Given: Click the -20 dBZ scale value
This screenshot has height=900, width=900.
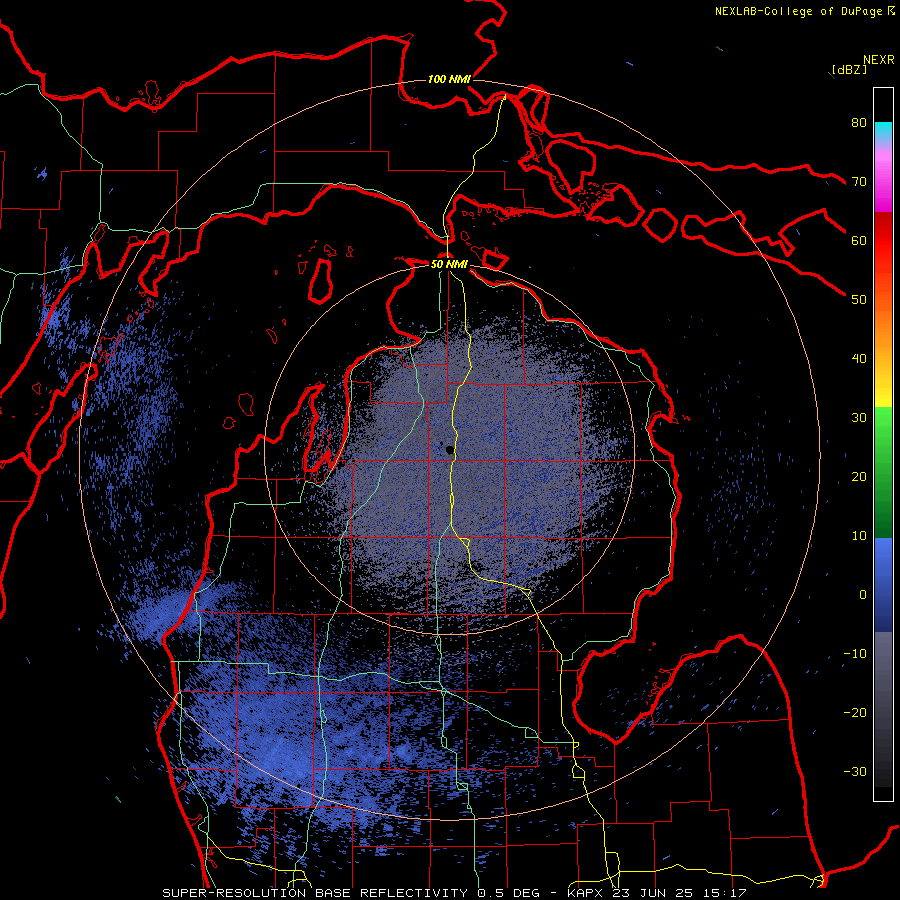Looking at the screenshot, I should point(855,712).
